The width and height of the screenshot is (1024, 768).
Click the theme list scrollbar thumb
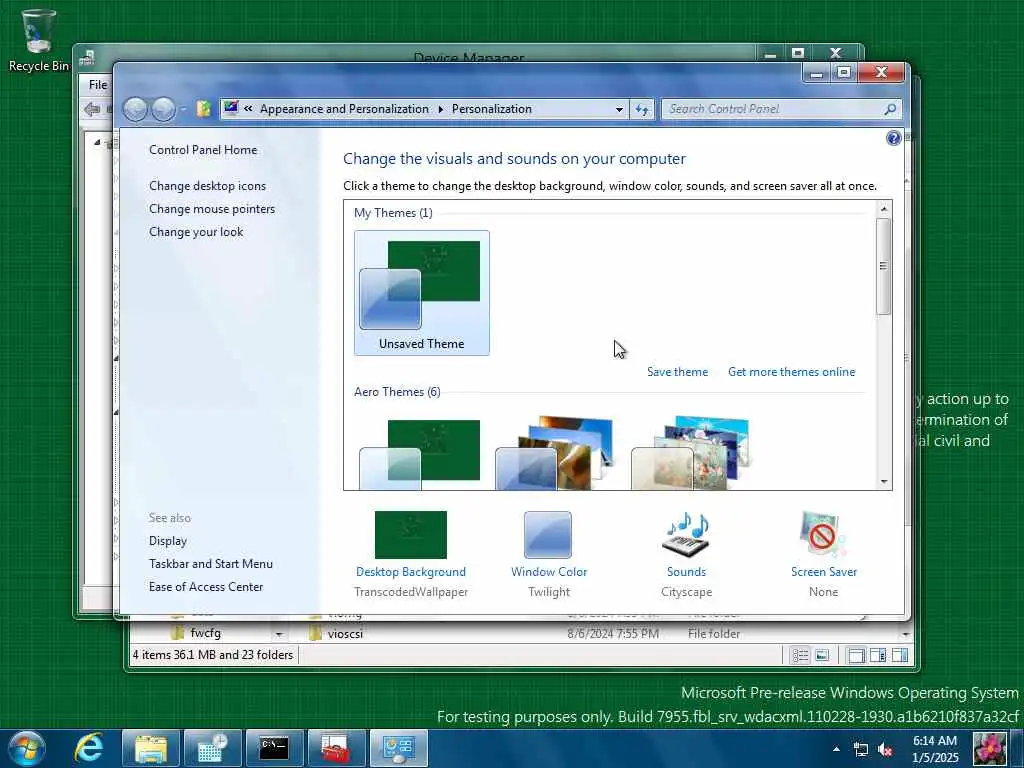pyautogui.click(x=884, y=266)
